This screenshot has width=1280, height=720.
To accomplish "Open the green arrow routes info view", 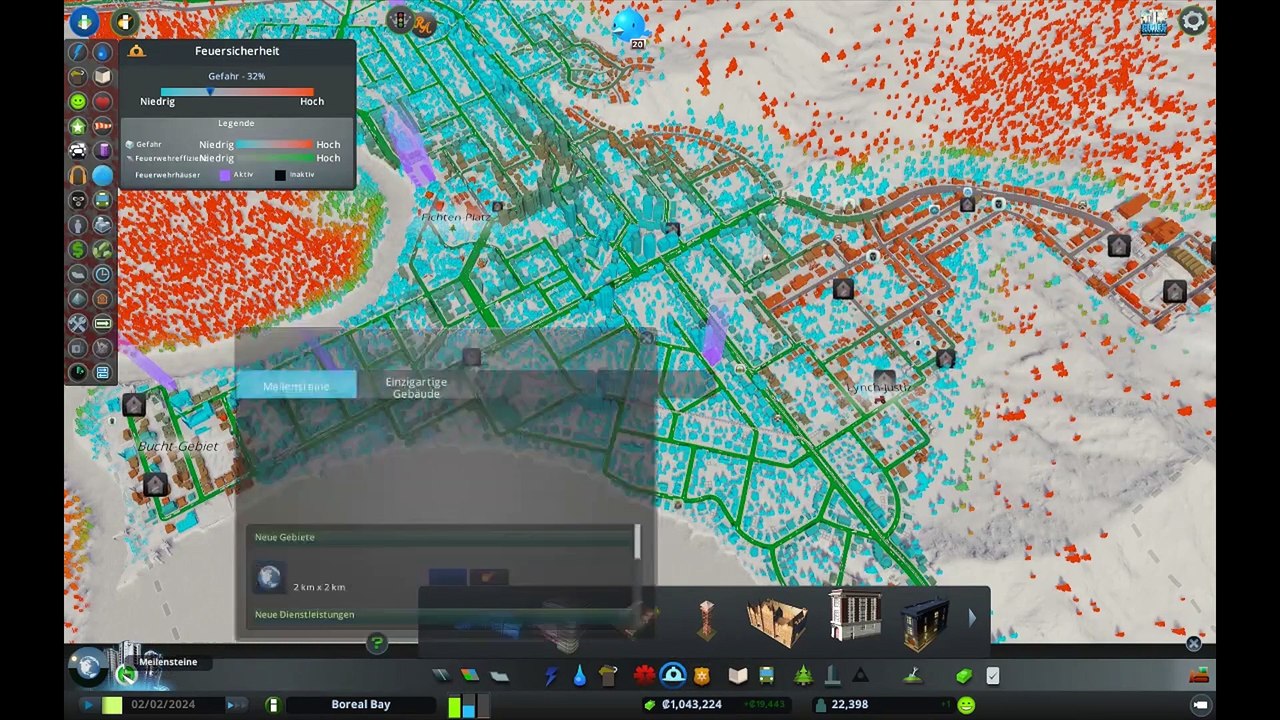I will click(102, 323).
